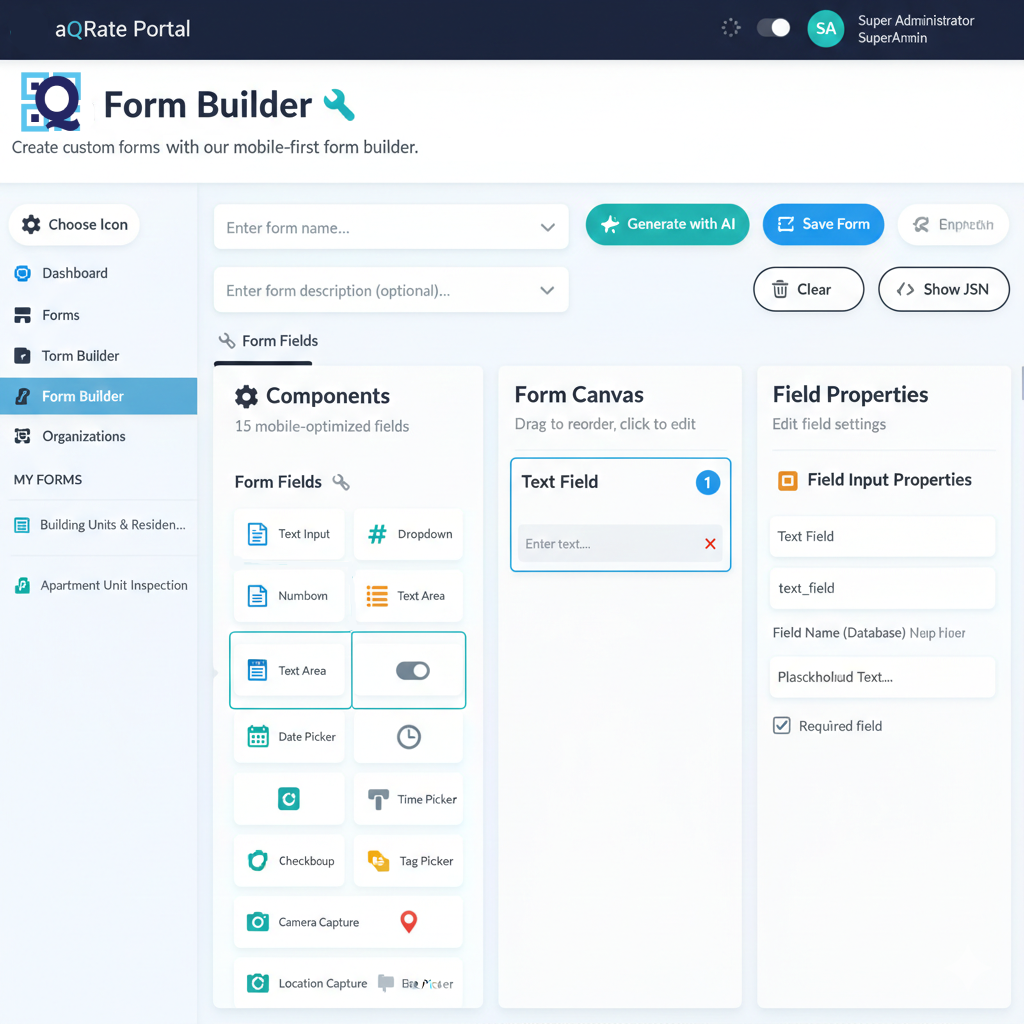1024x1024 pixels.
Task: Add the Location Capture component
Action: point(307,983)
